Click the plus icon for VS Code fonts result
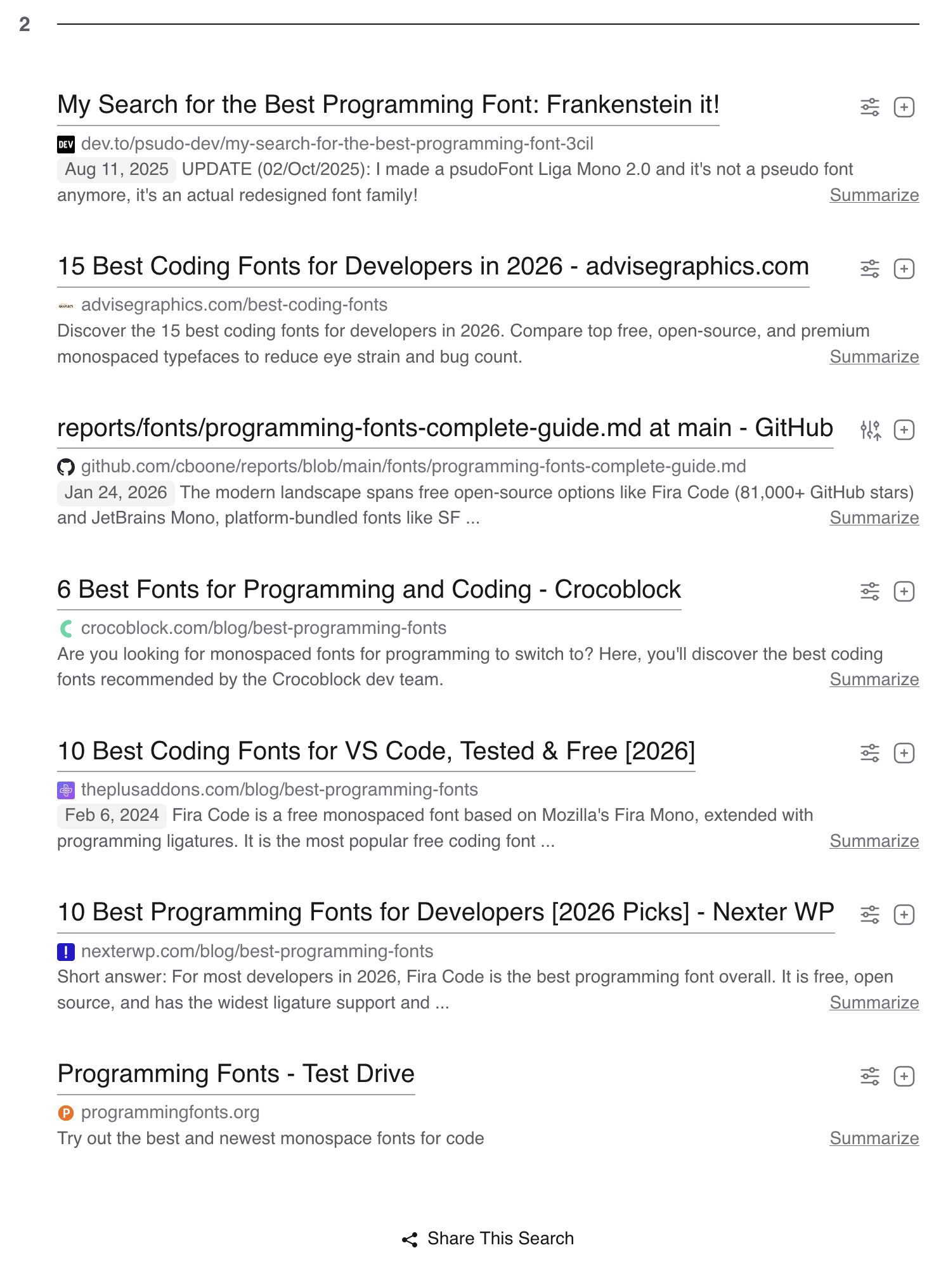Screen dimensions: 941x1288 [x=904, y=753]
